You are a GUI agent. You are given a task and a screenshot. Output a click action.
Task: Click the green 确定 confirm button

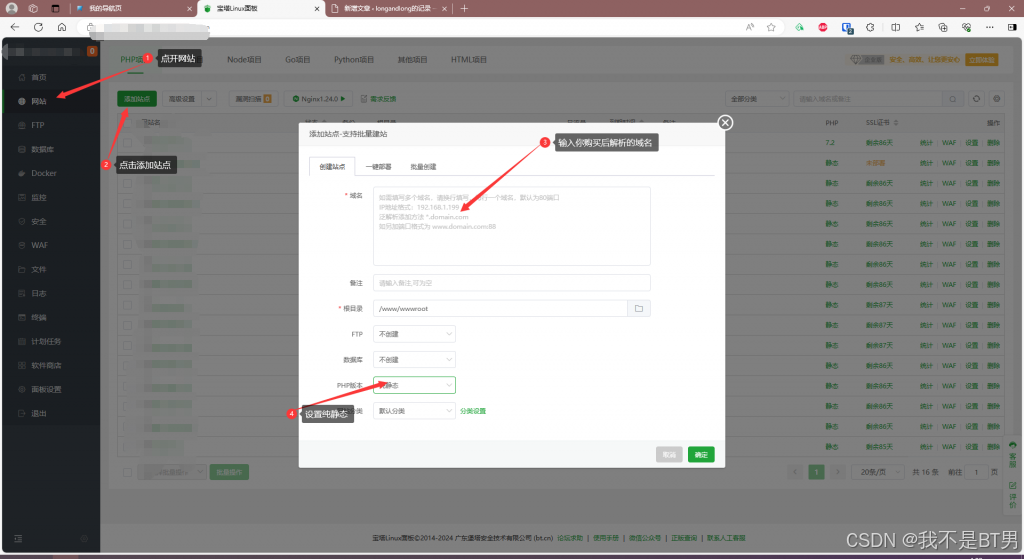[701, 455]
